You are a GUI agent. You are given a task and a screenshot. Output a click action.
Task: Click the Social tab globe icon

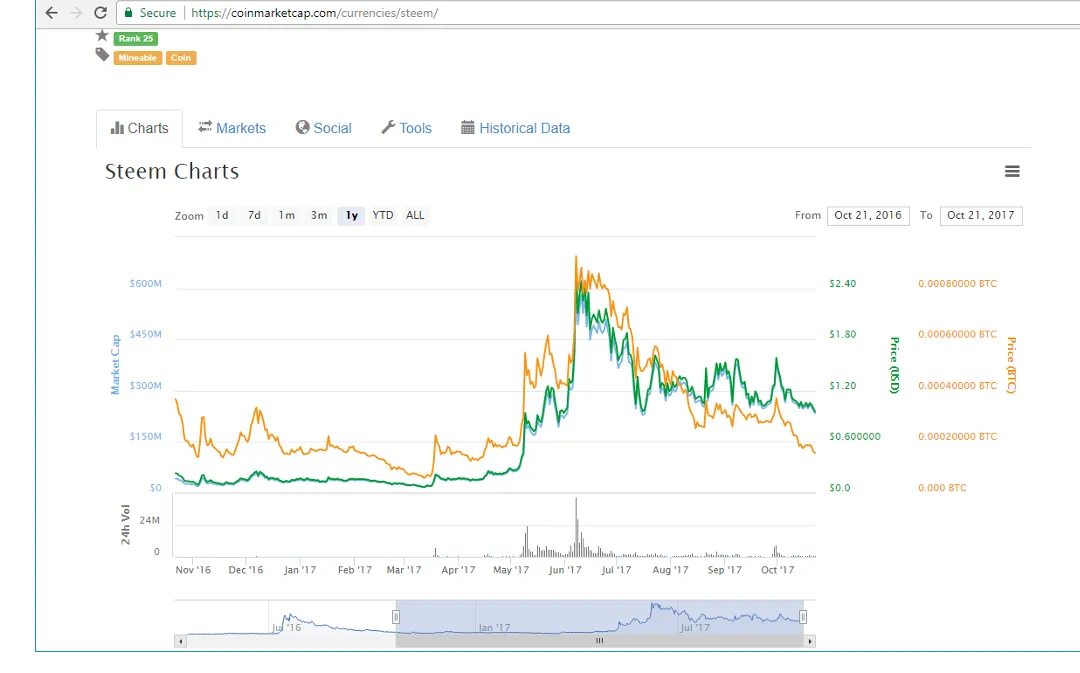coord(302,127)
